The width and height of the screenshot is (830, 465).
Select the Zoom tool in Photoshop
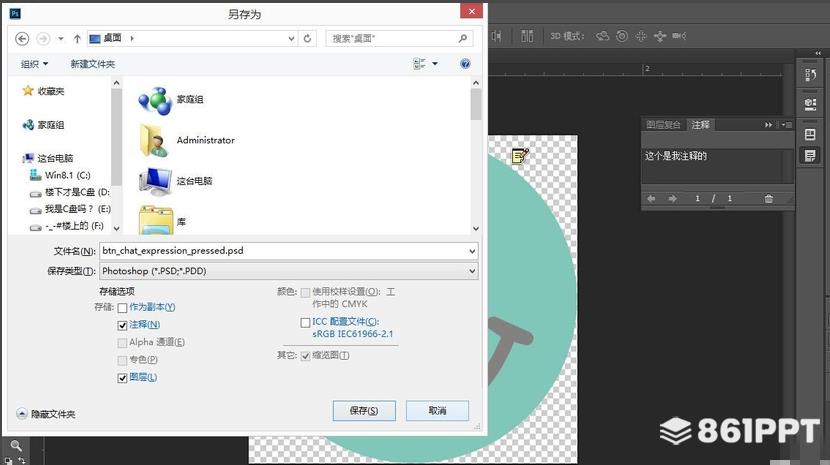(x=16, y=446)
